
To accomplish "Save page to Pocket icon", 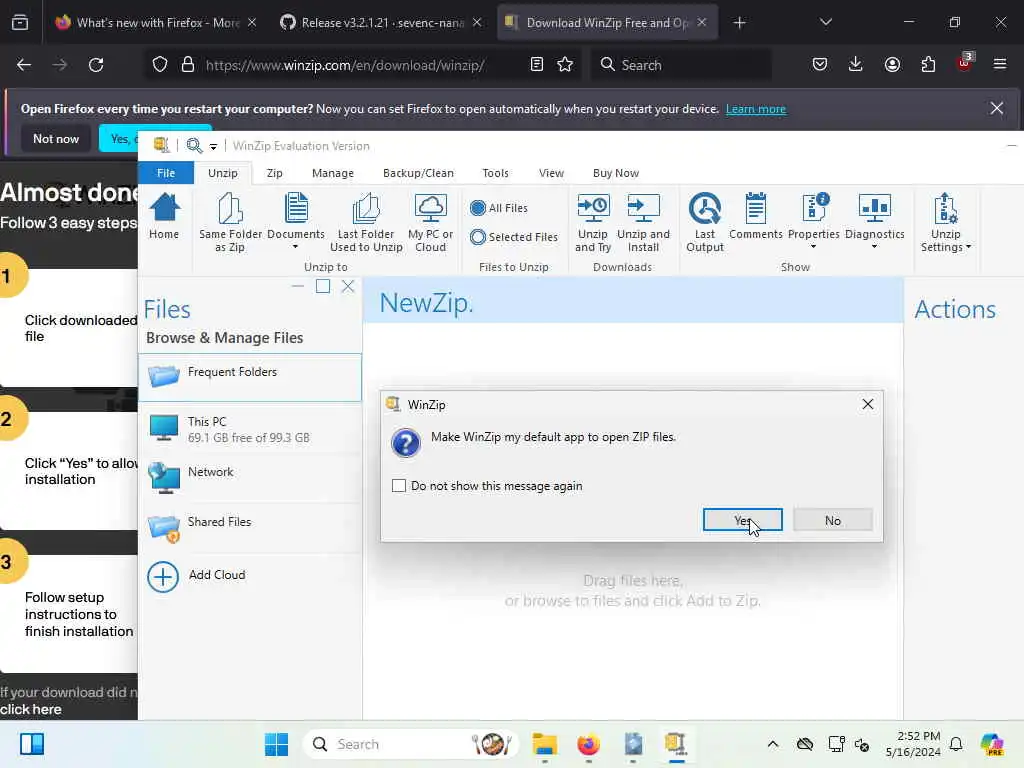I will click(820, 65).
